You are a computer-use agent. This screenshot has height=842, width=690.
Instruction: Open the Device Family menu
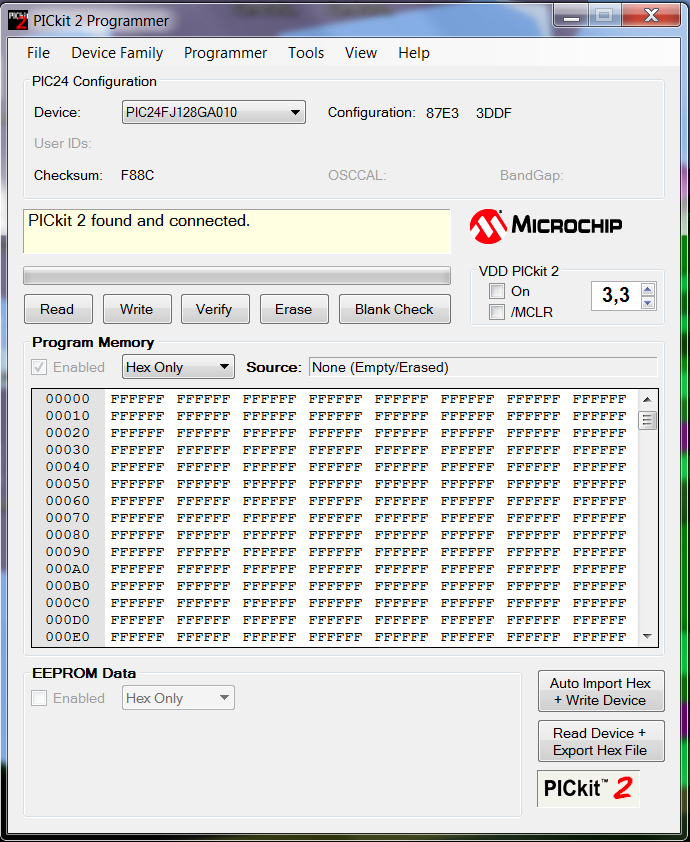(117, 53)
